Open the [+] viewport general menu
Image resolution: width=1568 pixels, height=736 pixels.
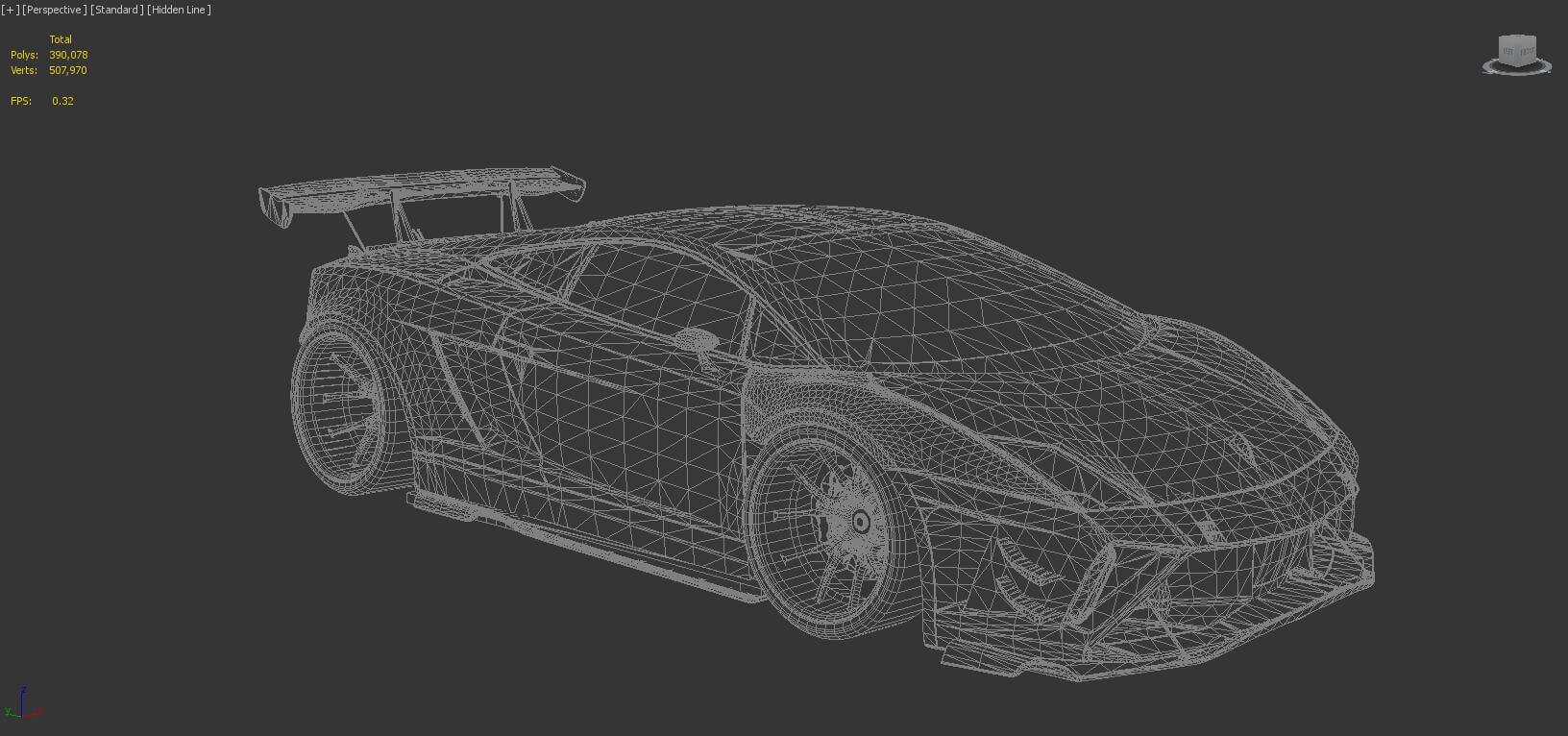[11, 10]
